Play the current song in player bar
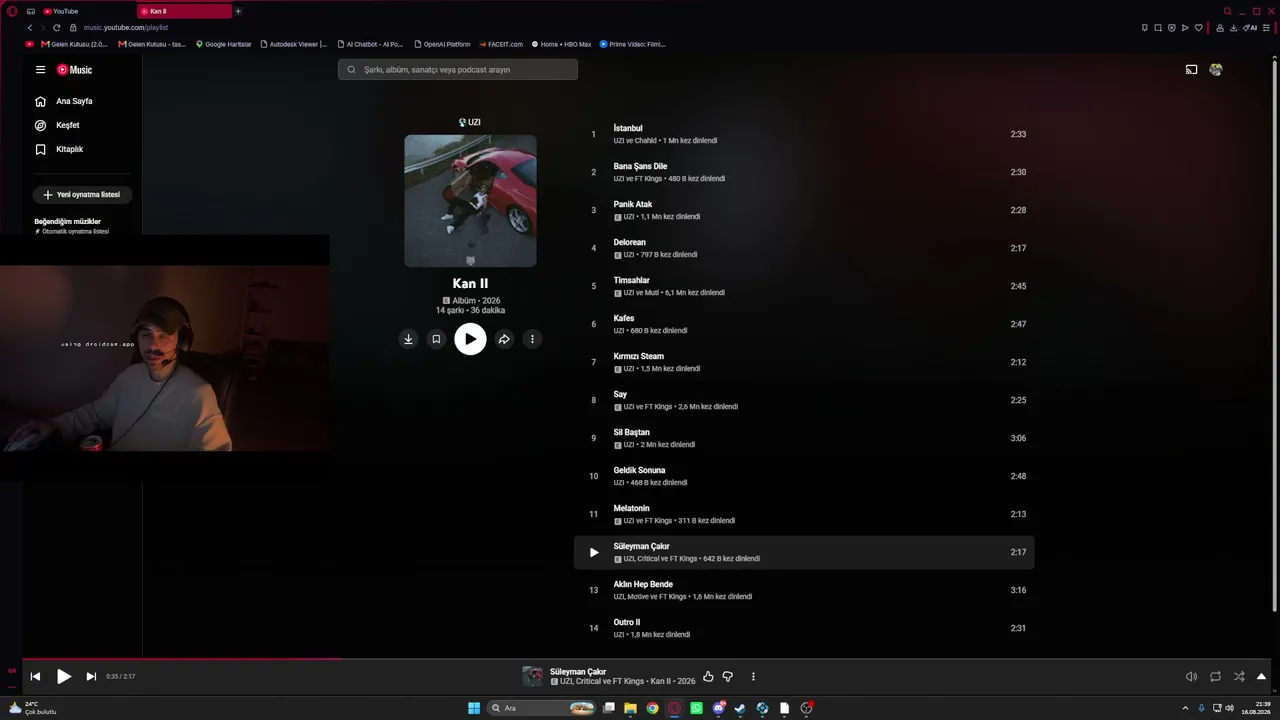 (x=63, y=677)
